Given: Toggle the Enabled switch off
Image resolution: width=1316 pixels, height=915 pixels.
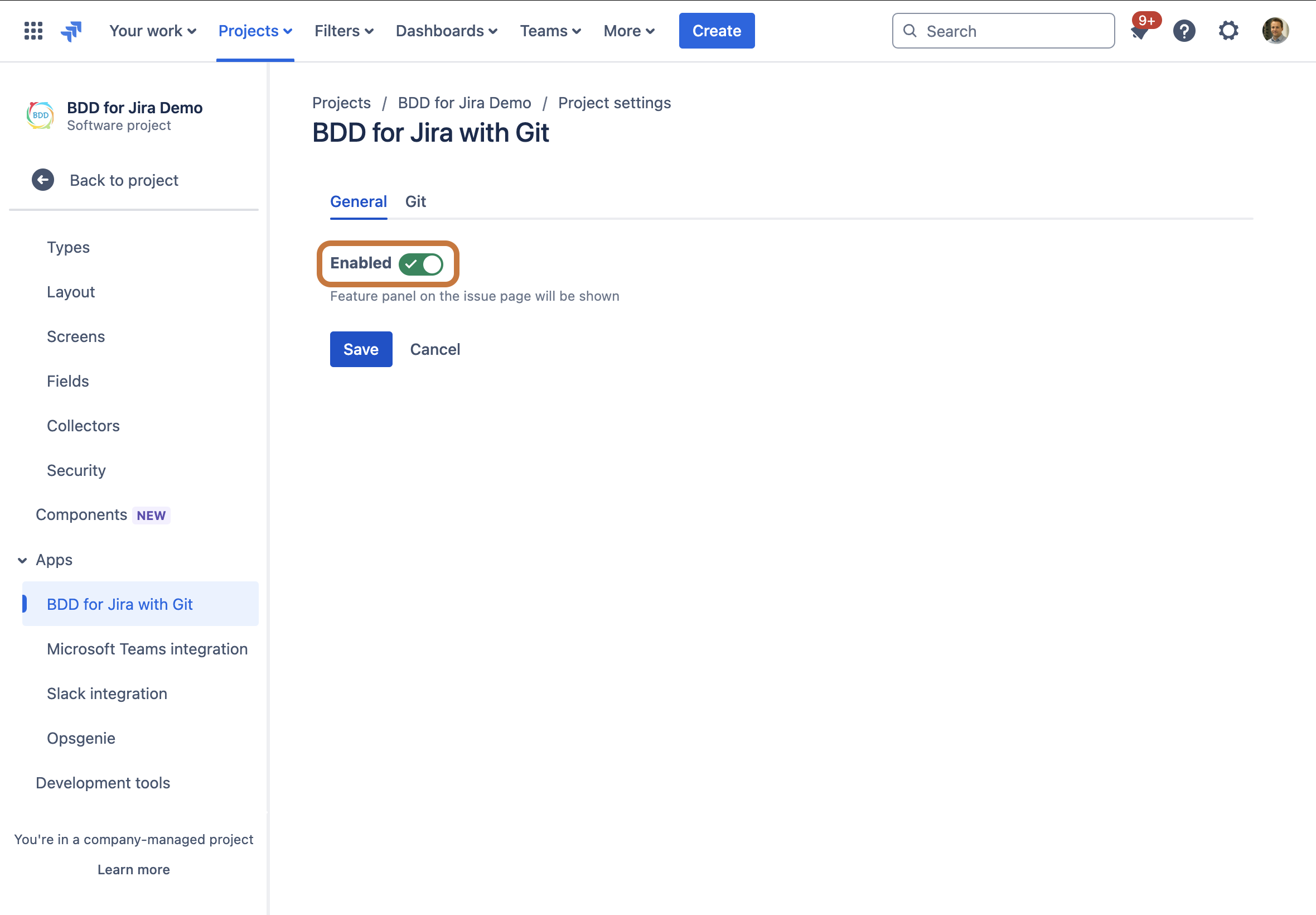Looking at the screenshot, I should tap(421, 264).
